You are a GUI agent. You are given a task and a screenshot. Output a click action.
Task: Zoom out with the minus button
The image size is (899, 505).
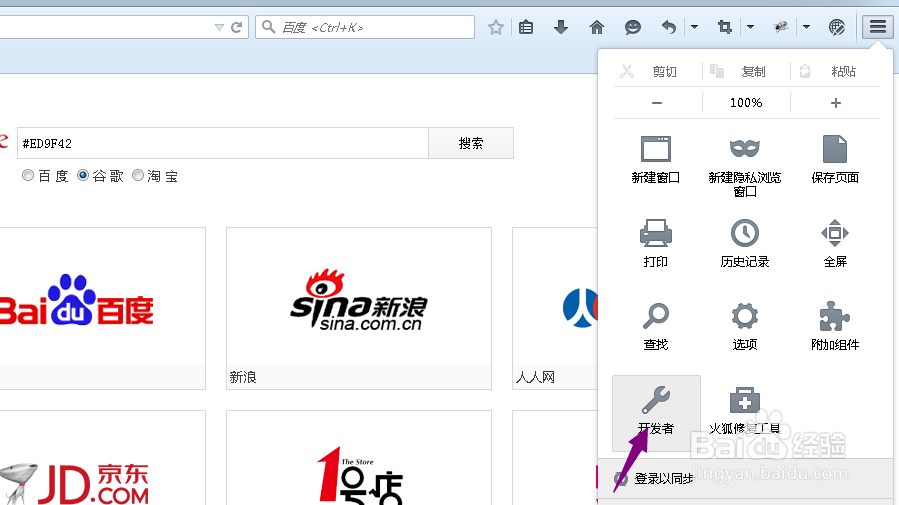click(657, 103)
